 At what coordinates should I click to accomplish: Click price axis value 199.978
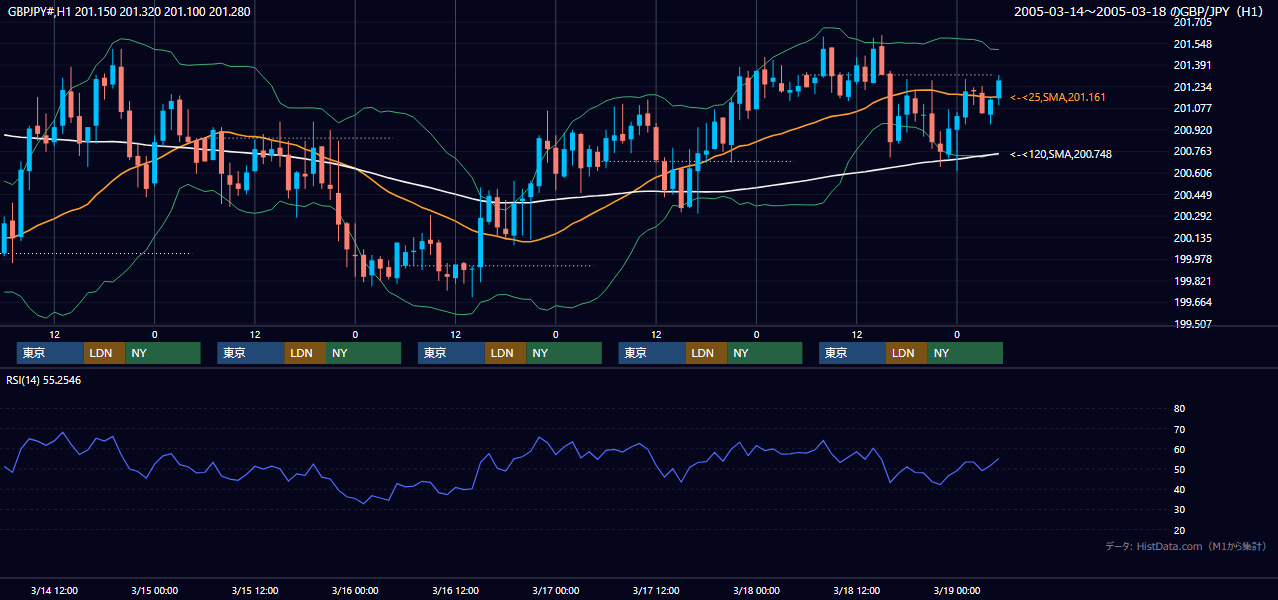point(1192,259)
